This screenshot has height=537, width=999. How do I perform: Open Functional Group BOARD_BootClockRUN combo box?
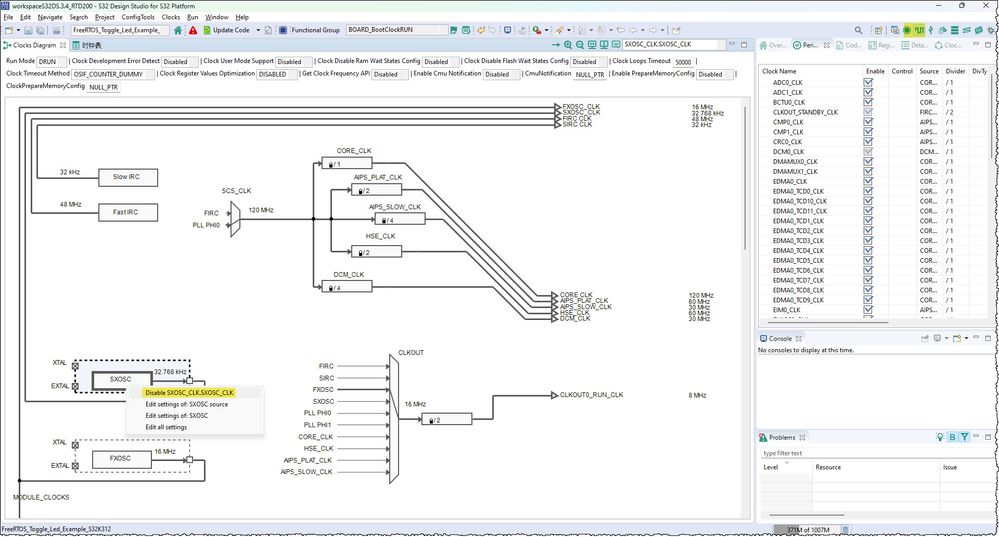pyautogui.click(x=397, y=30)
